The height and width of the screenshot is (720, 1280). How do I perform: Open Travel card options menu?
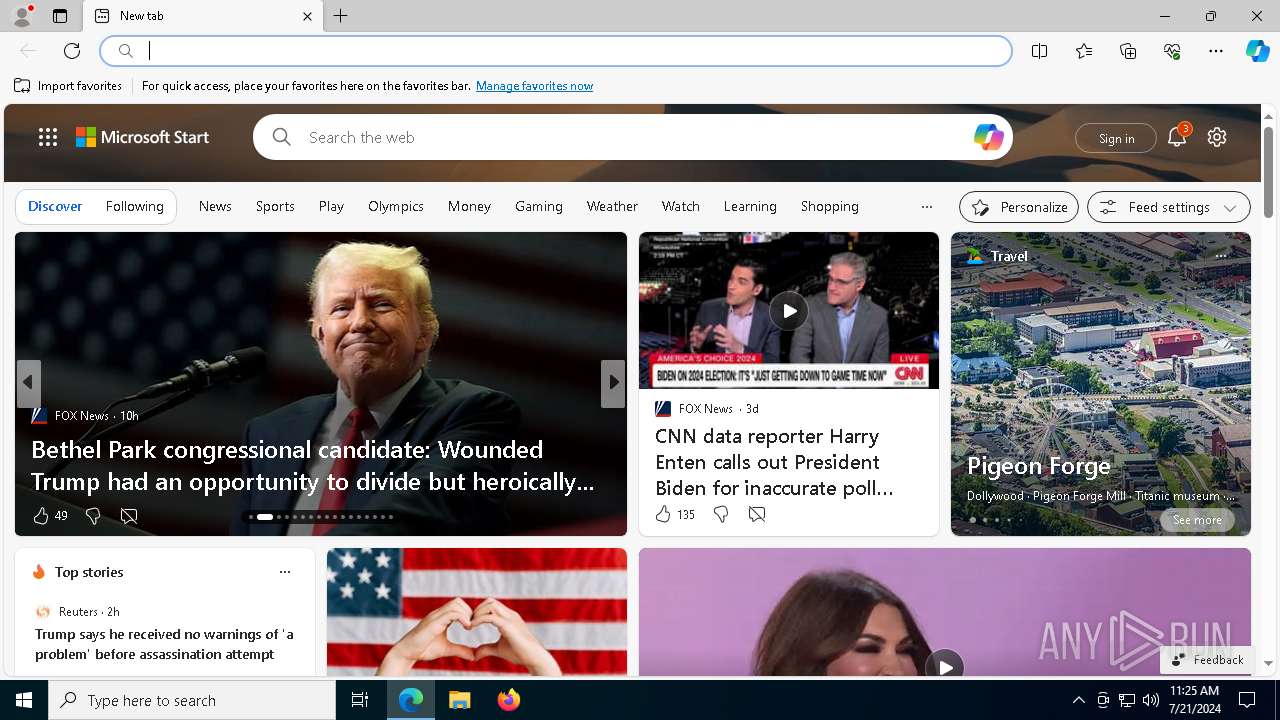click(1221, 256)
